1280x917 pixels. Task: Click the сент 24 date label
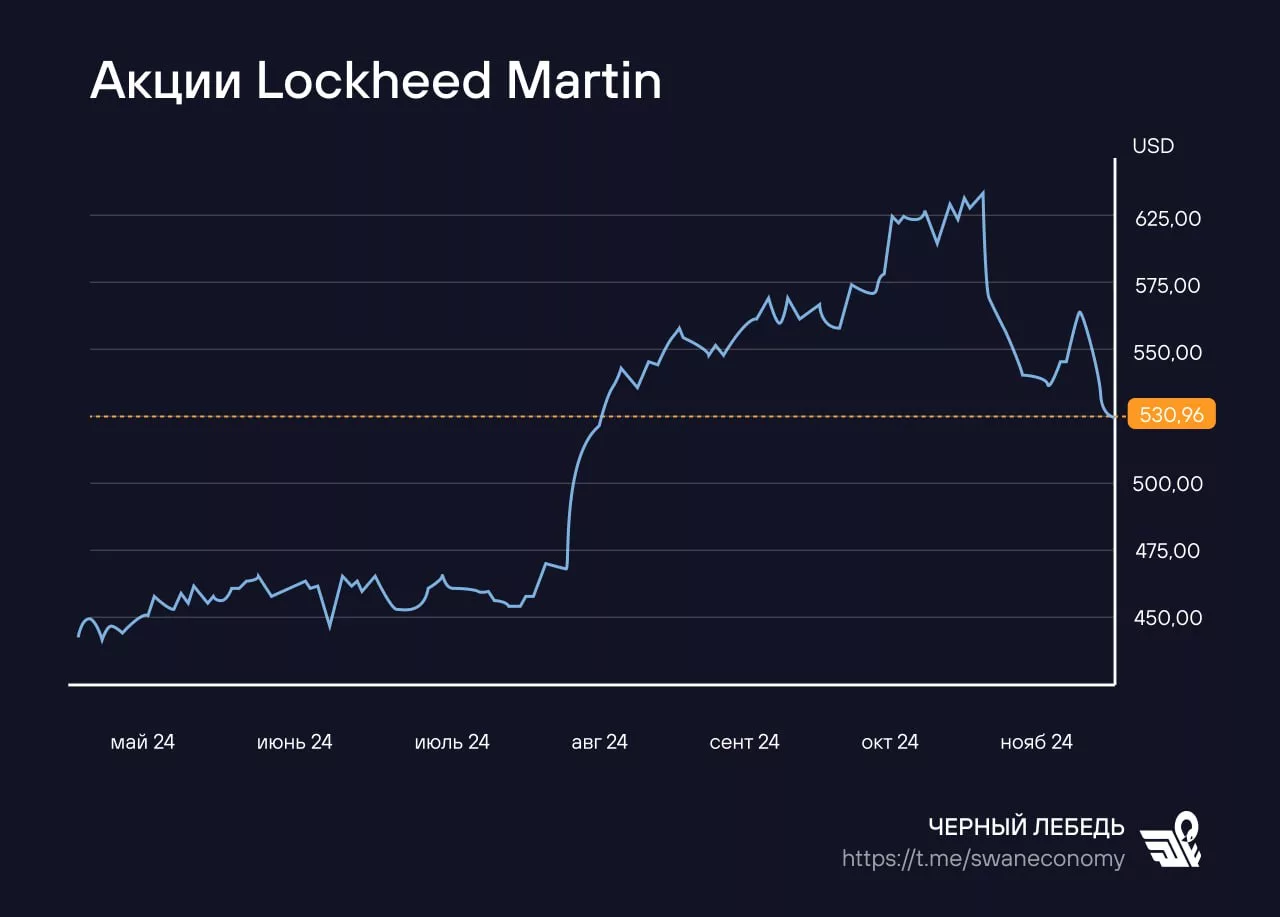744,742
